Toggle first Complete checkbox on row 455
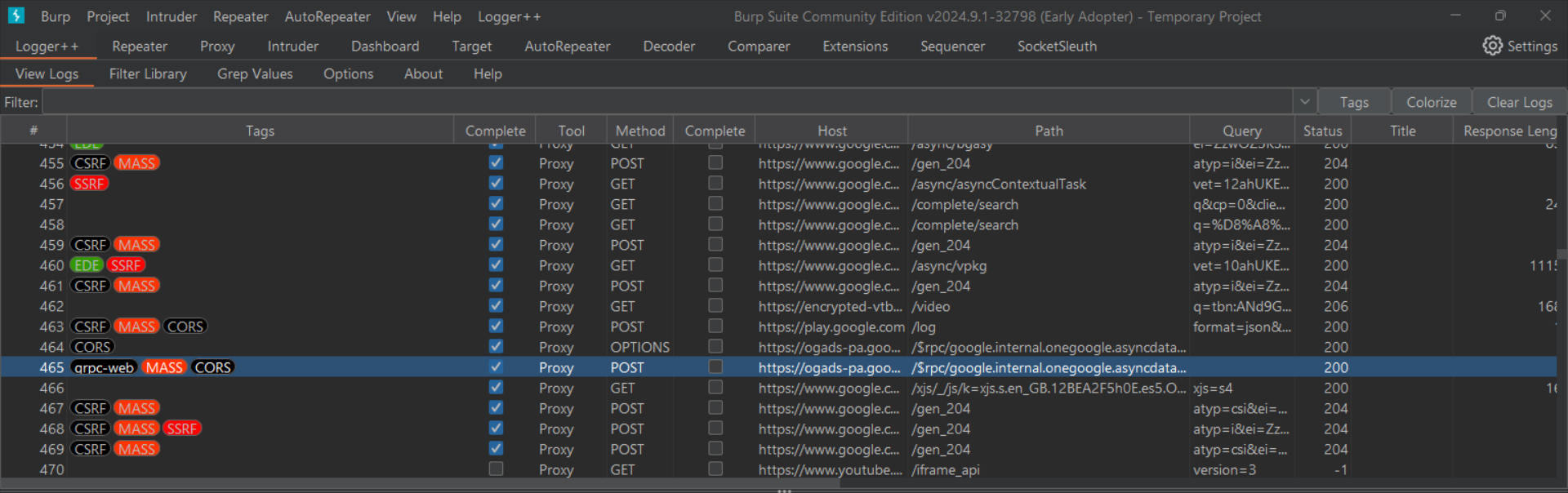This screenshot has width=1568, height=493. click(496, 162)
